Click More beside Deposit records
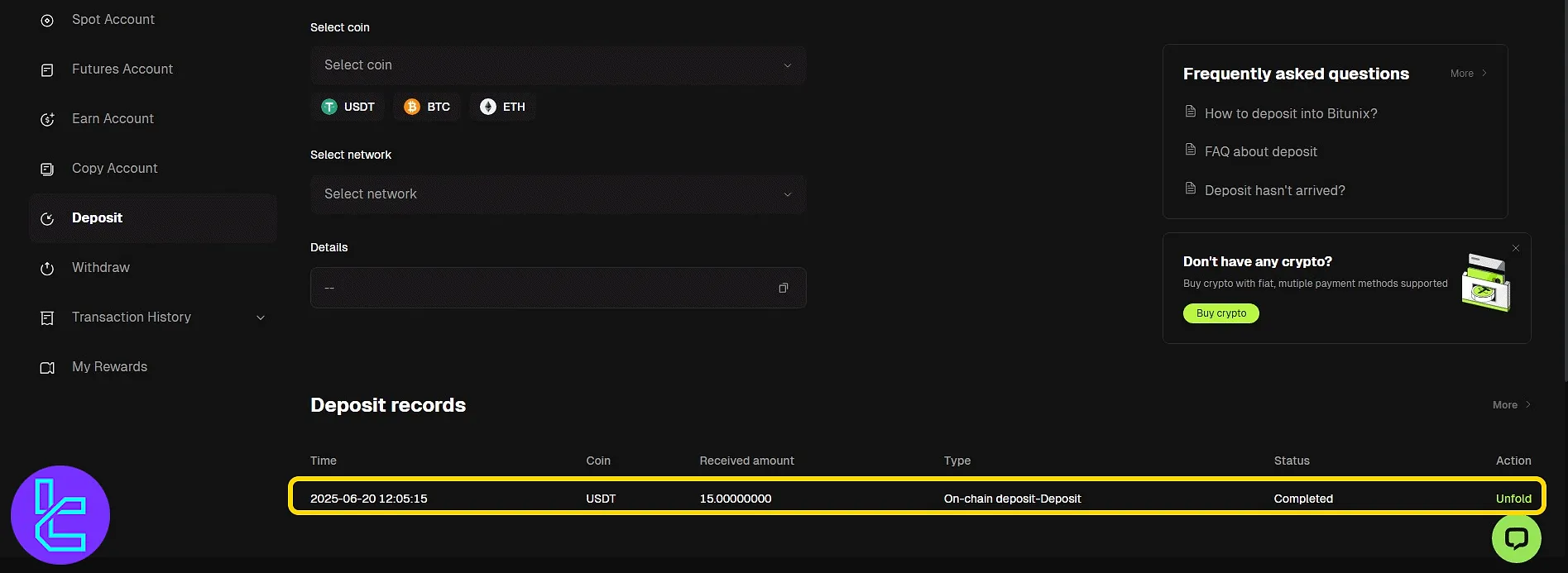This screenshot has height=573, width=1568. point(1505,405)
